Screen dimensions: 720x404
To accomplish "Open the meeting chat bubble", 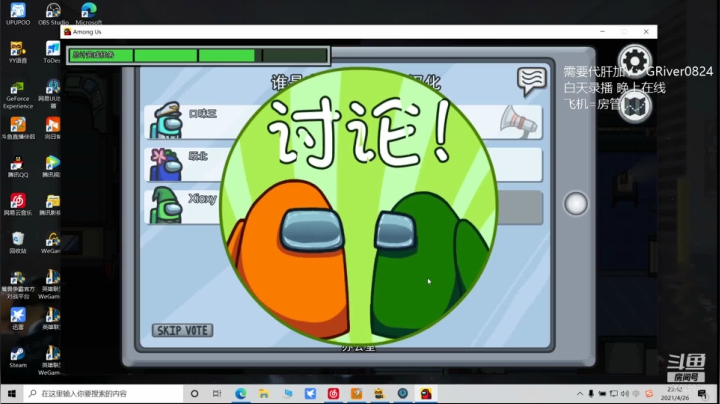I will point(531,81).
